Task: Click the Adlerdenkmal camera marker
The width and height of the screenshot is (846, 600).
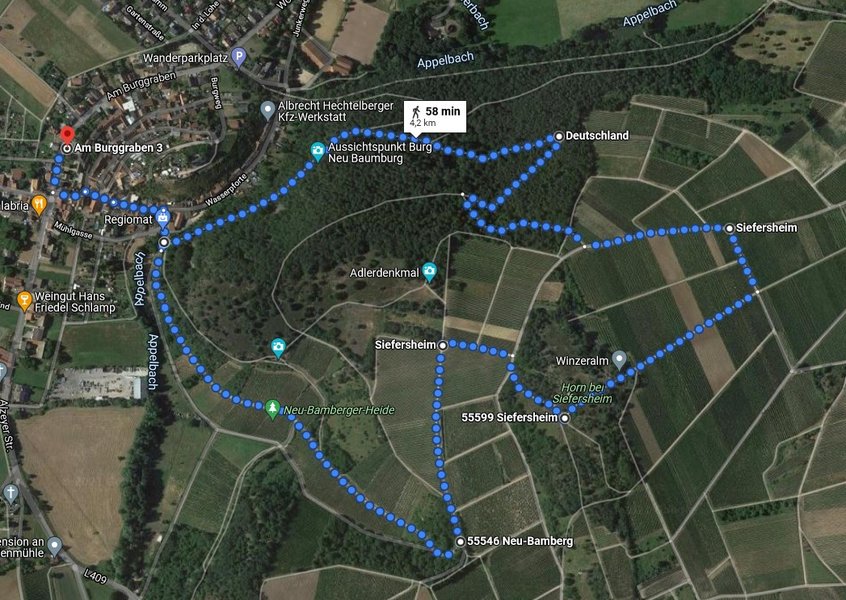Action: tap(429, 271)
